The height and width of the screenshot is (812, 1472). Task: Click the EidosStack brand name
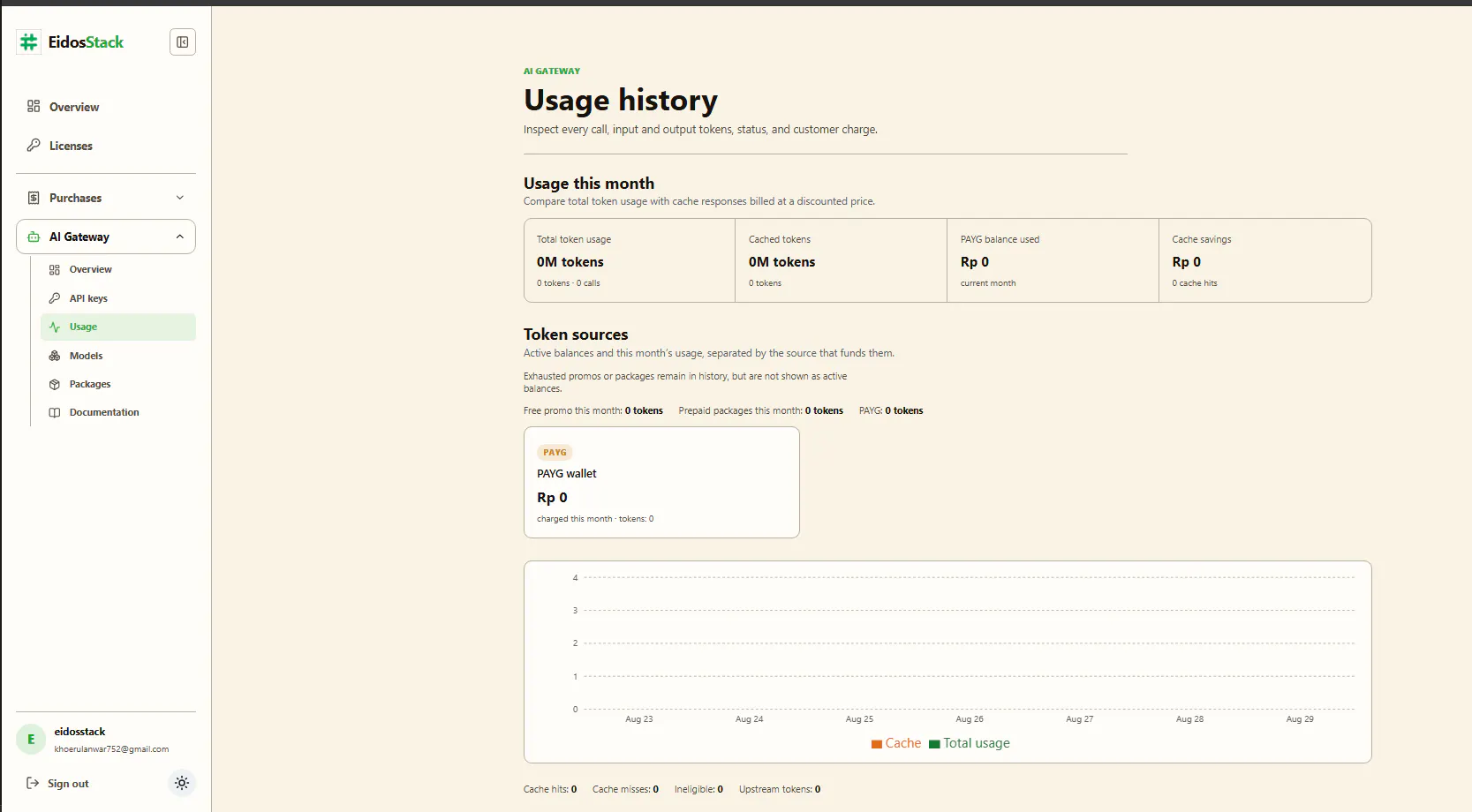pos(86,41)
